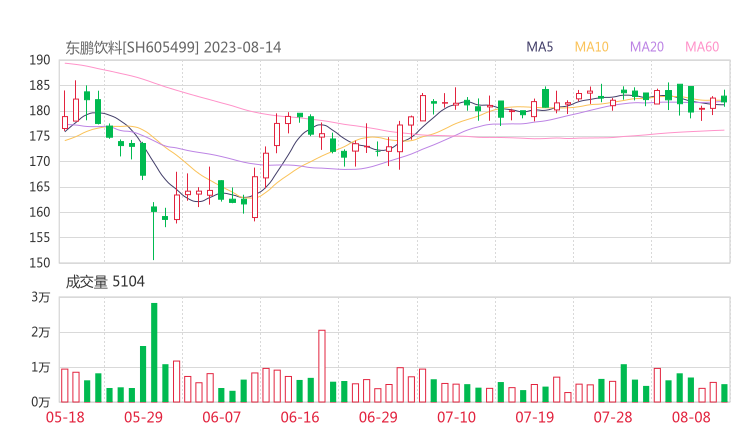Screen dimensions: 740x440
Task: Click the 06-29 date axis label
Action: pyautogui.click(x=378, y=417)
